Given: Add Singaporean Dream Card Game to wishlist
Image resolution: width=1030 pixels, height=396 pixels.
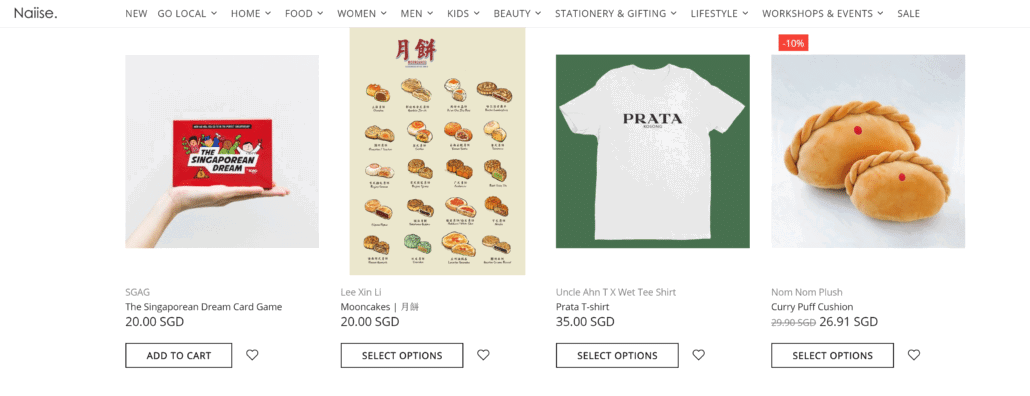Looking at the screenshot, I should 252,355.
